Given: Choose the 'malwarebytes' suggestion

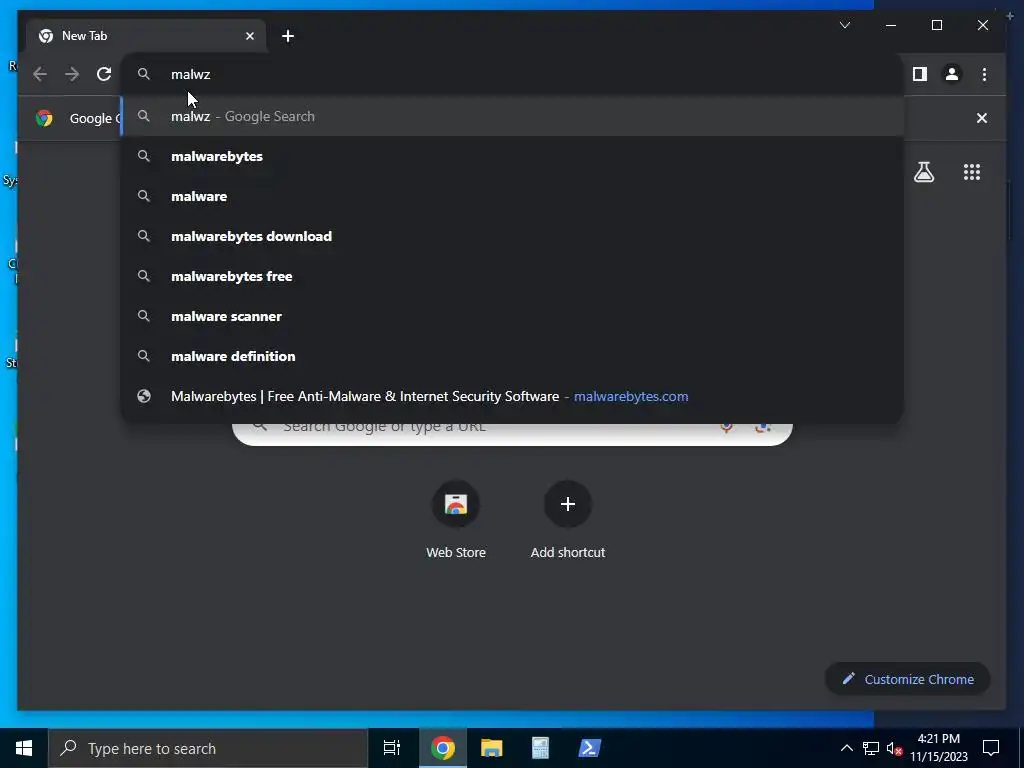Looking at the screenshot, I should click(x=513, y=156).
